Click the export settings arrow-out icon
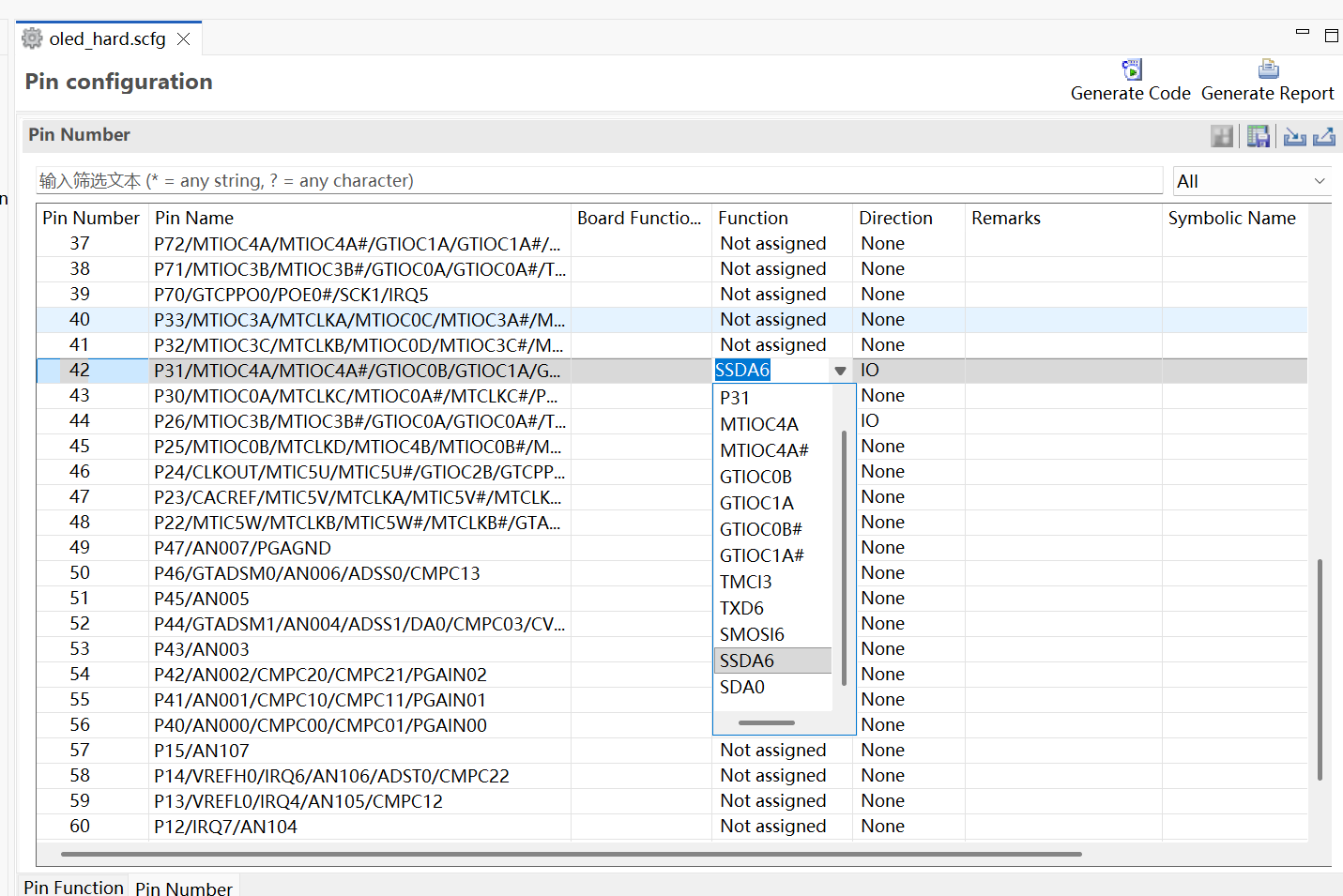Image resolution: width=1343 pixels, height=896 pixels. (x=1324, y=136)
